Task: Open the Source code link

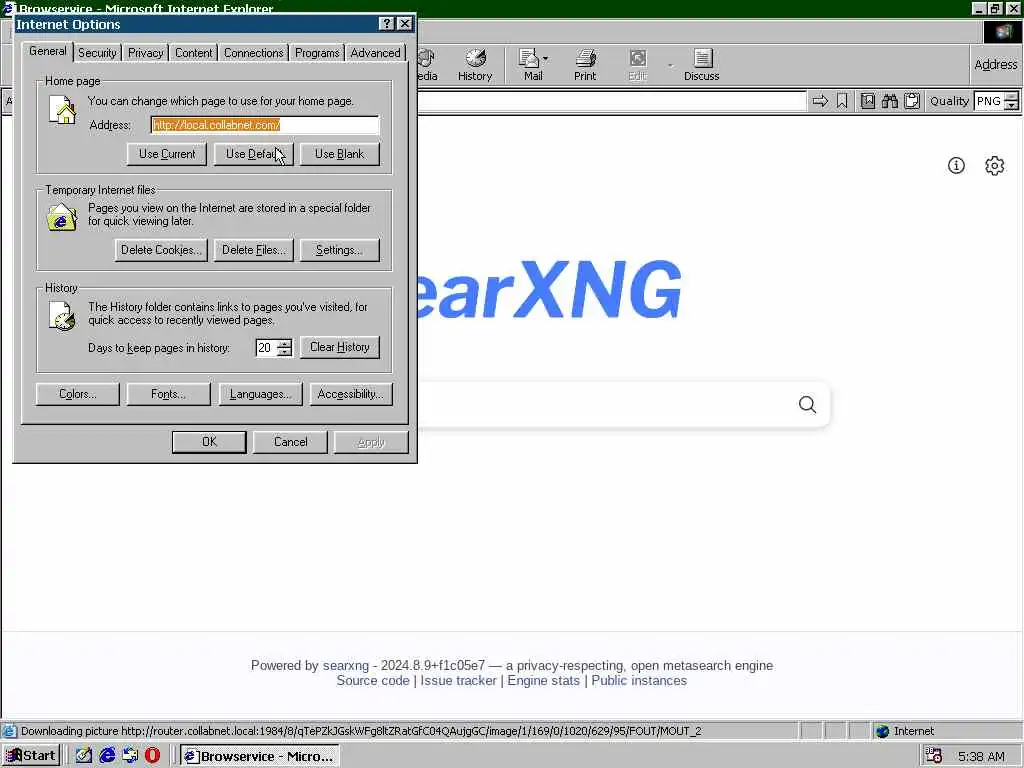Action: (x=373, y=680)
